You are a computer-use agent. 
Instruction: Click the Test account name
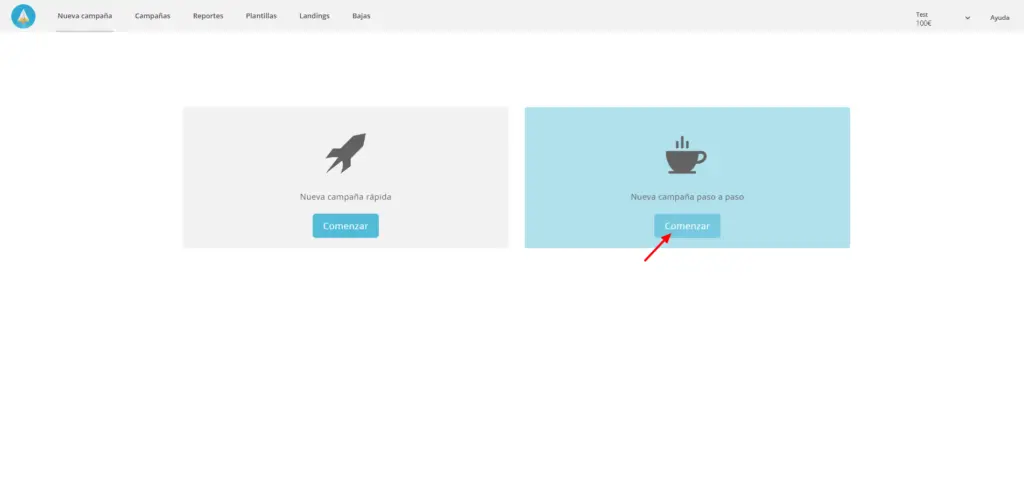click(921, 13)
